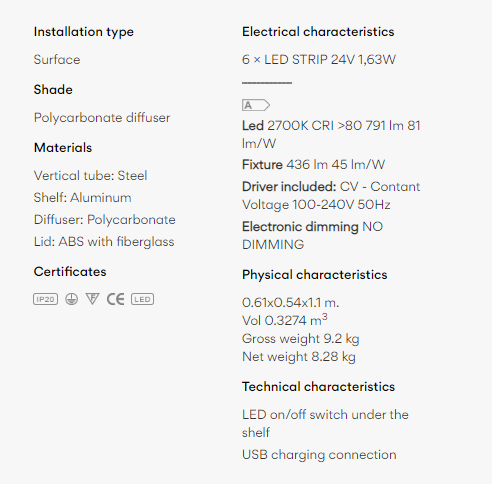492x484 pixels.
Task: Click the Materials heading
Action: 63,148
